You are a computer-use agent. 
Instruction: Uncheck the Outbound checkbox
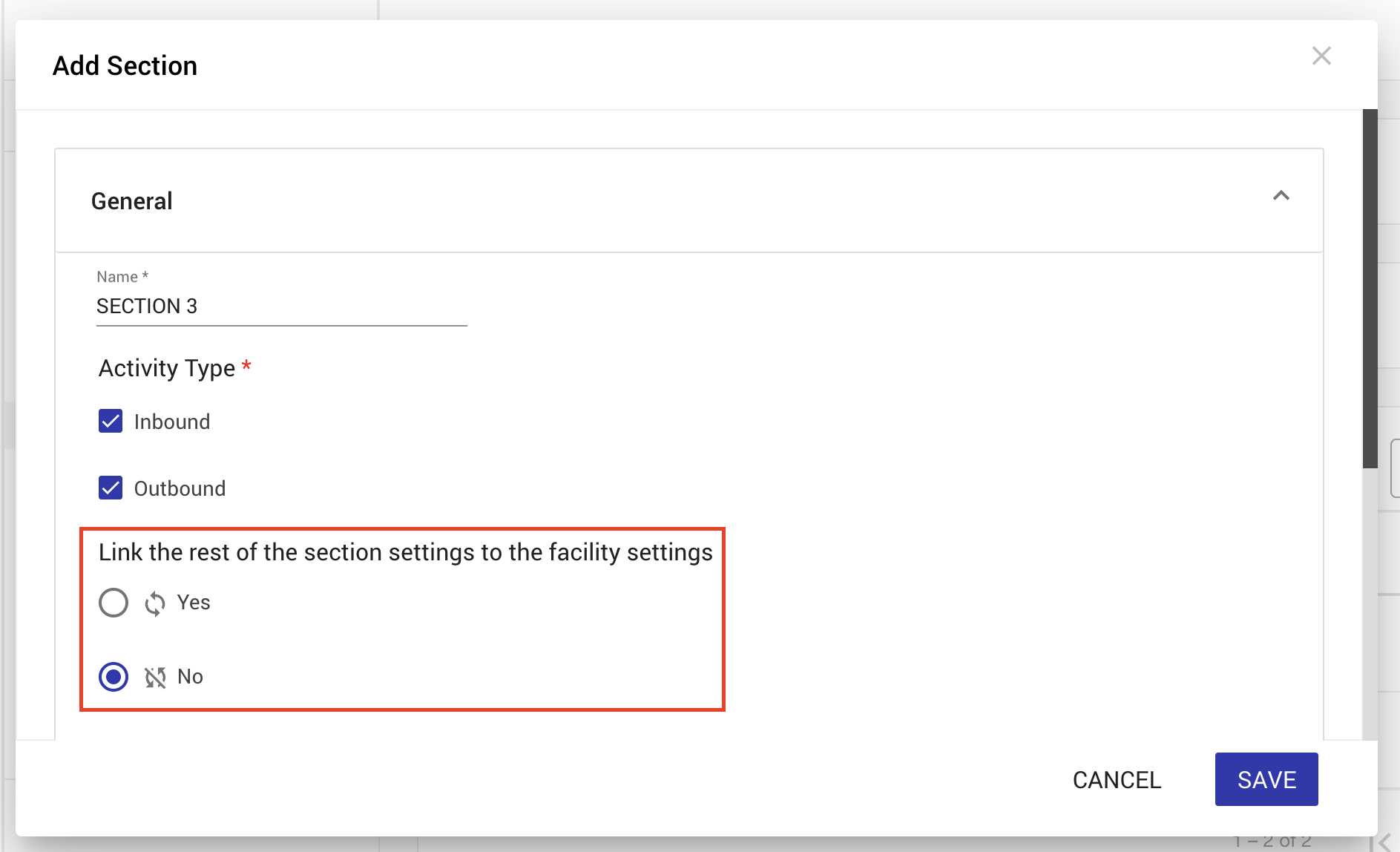(x=111, y=488)
